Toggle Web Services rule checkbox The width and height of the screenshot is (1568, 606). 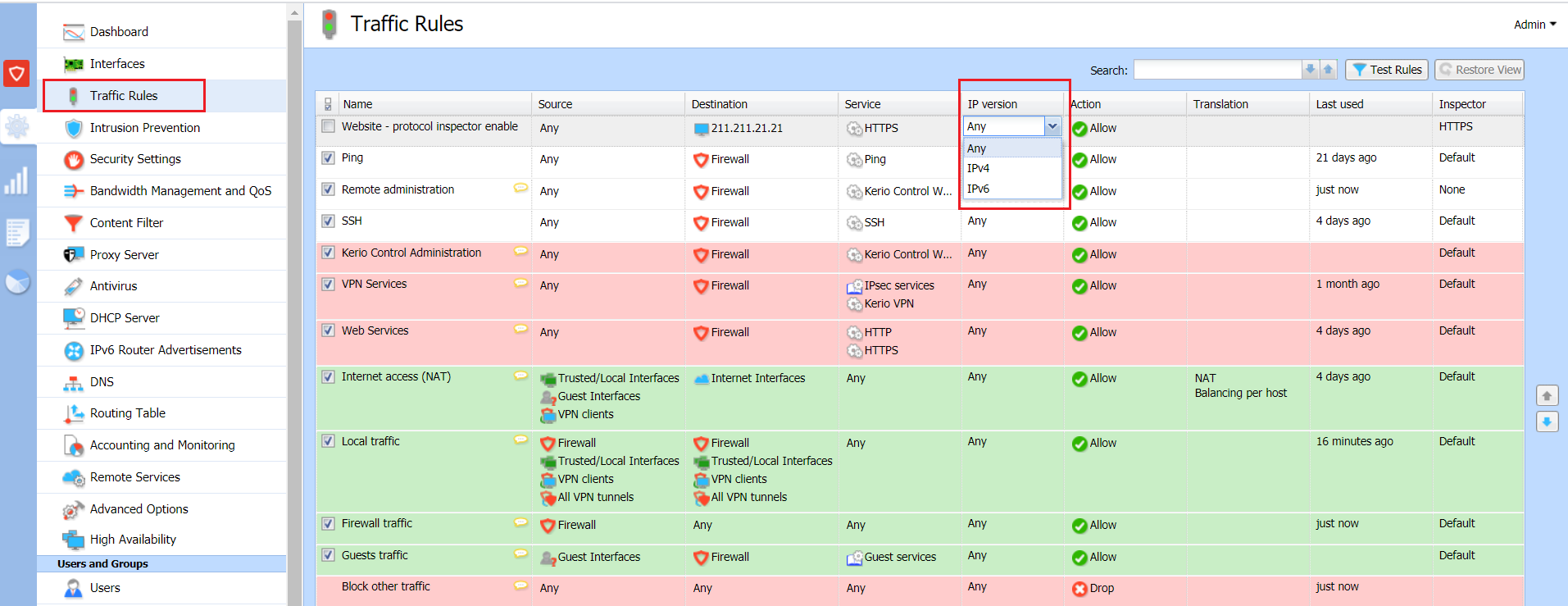click(328, 330)
